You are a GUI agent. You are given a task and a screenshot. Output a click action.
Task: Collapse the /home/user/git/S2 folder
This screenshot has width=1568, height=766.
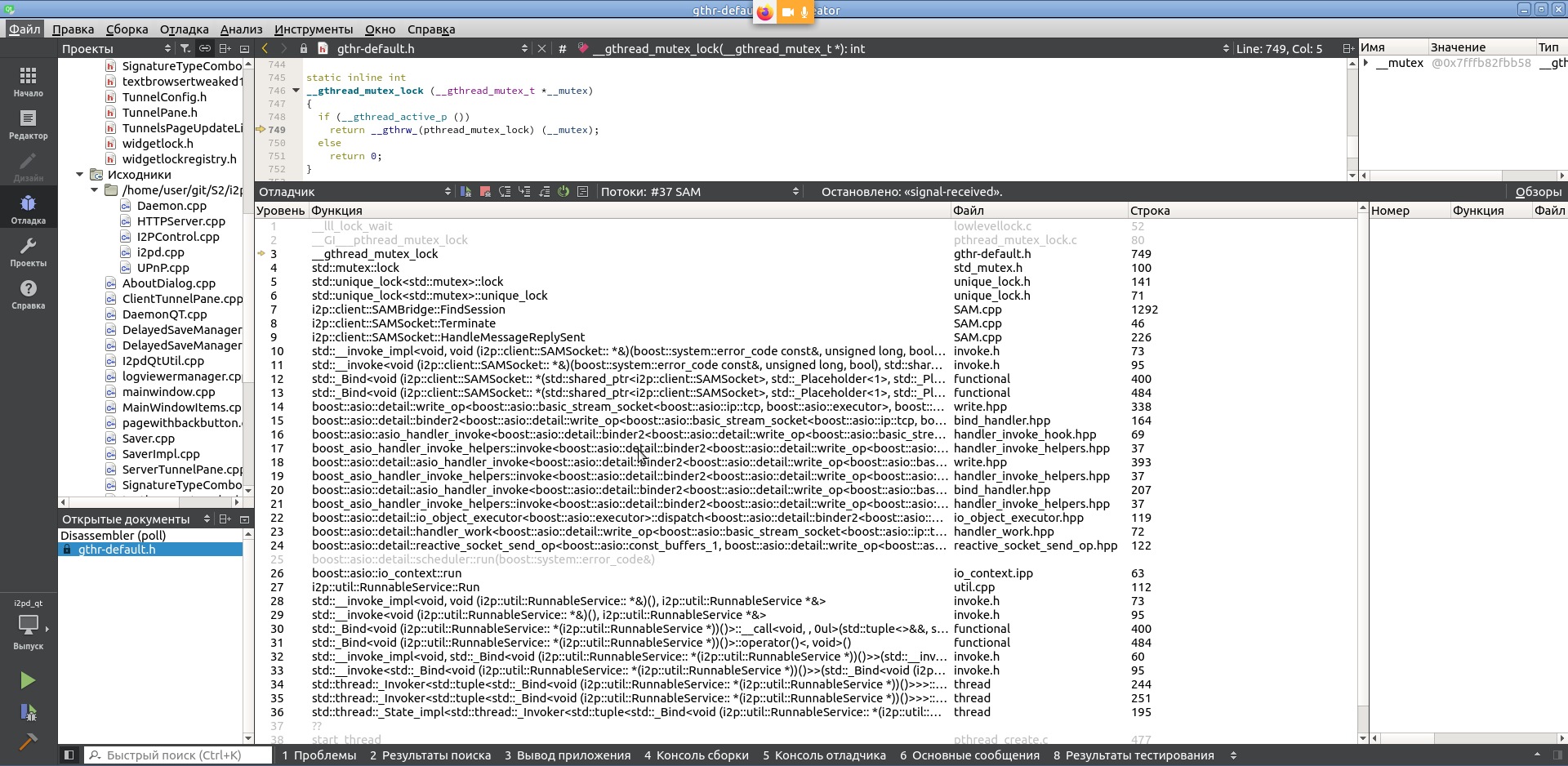[95, 190]
